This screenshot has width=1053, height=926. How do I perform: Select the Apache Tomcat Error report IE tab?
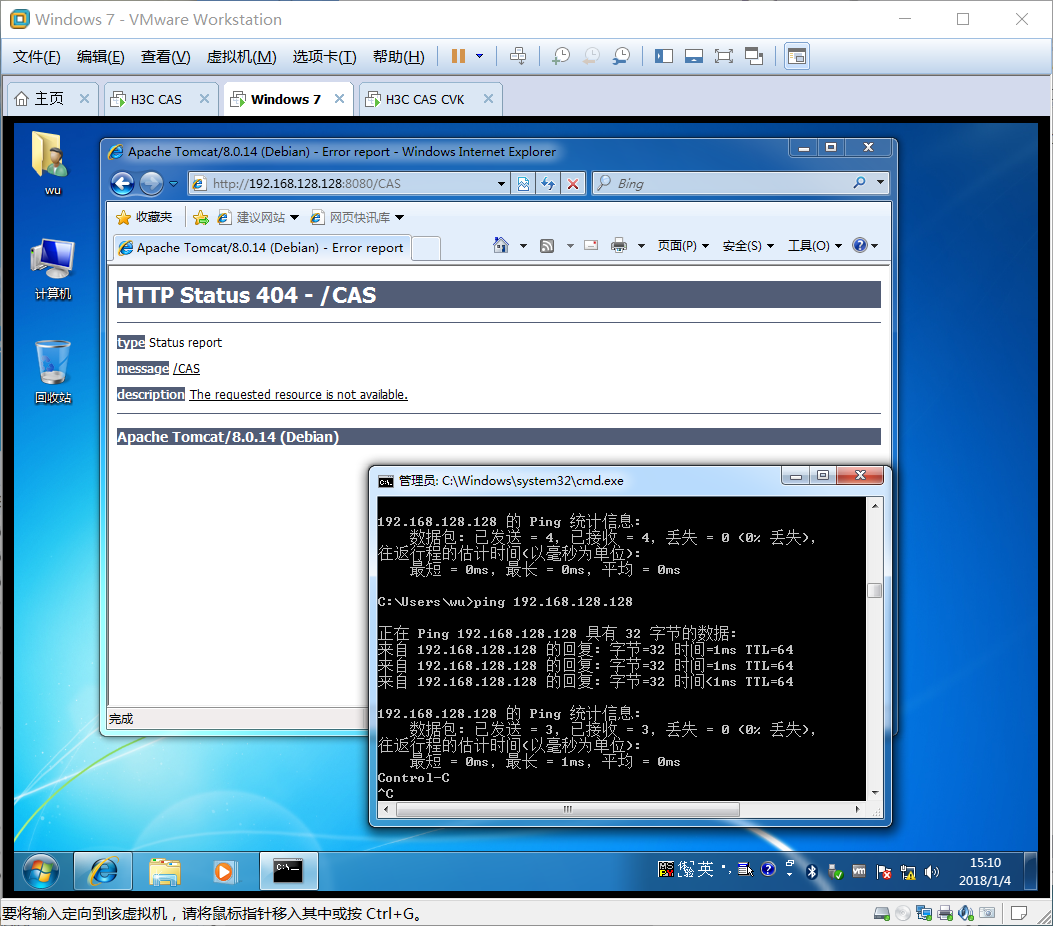(x=261, y=248)
